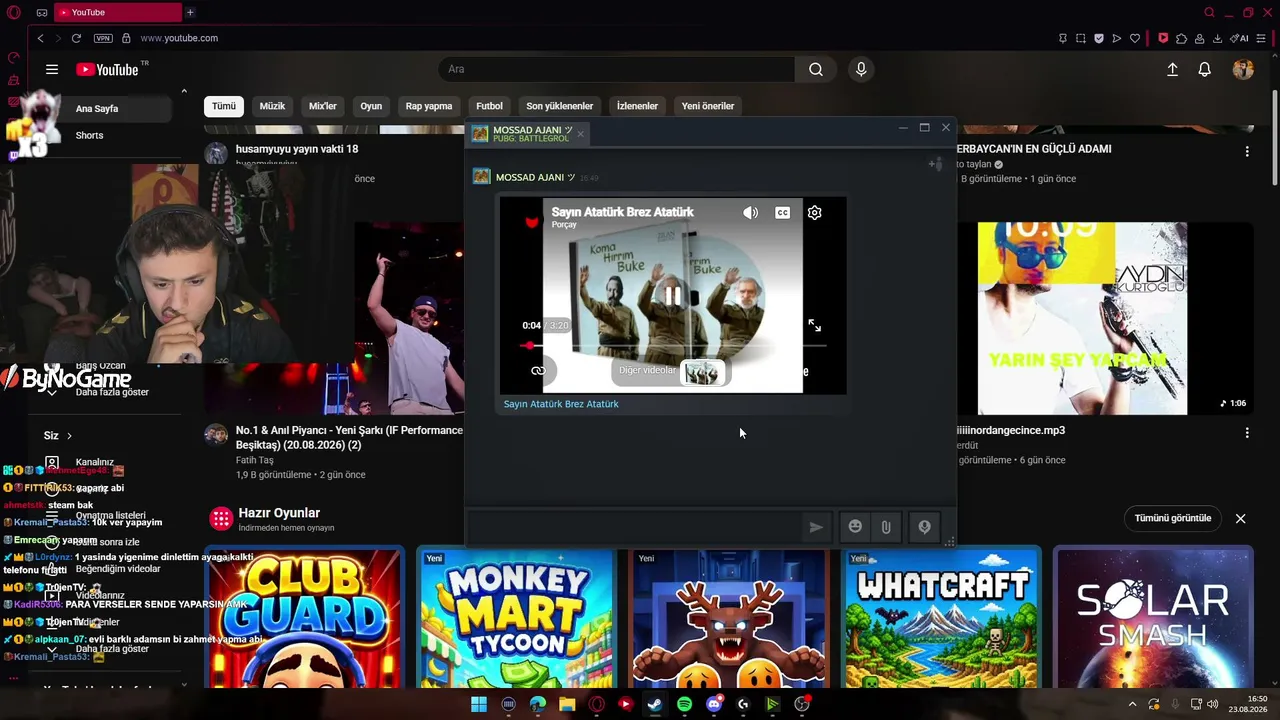
Task: Select the Mix'ler filter chip
Action: pos(323,106)
